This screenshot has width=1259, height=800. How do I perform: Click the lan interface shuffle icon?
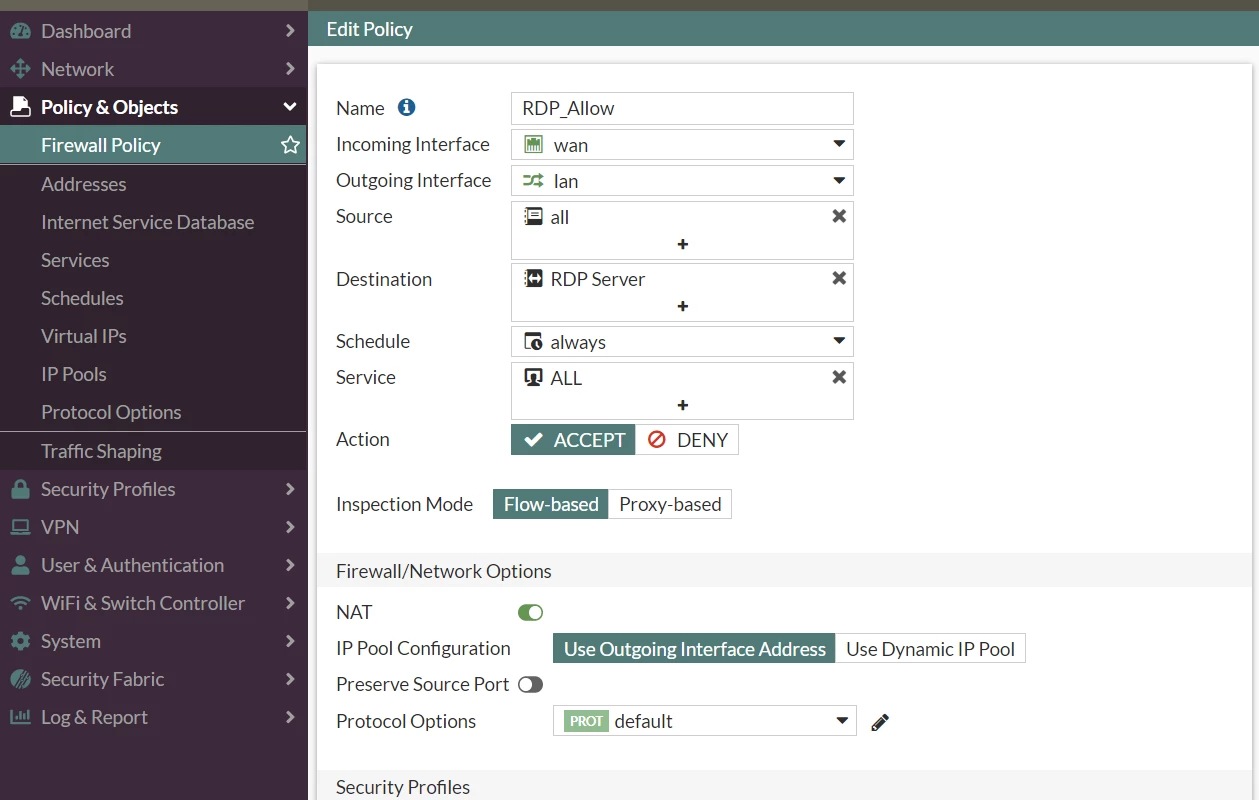tap(533, 181)
